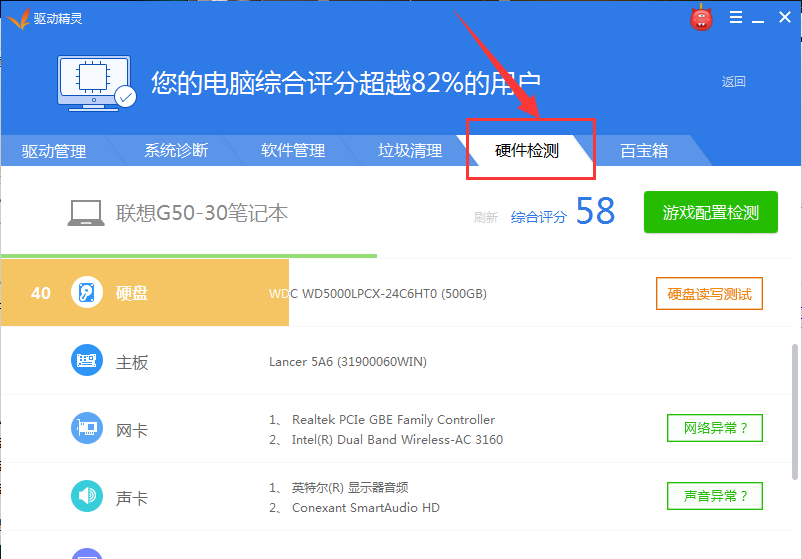Image resolution: width=802 pixels, height=559 pixels.
Task: Click the red monster mascot icon
Action: [701, 18]
